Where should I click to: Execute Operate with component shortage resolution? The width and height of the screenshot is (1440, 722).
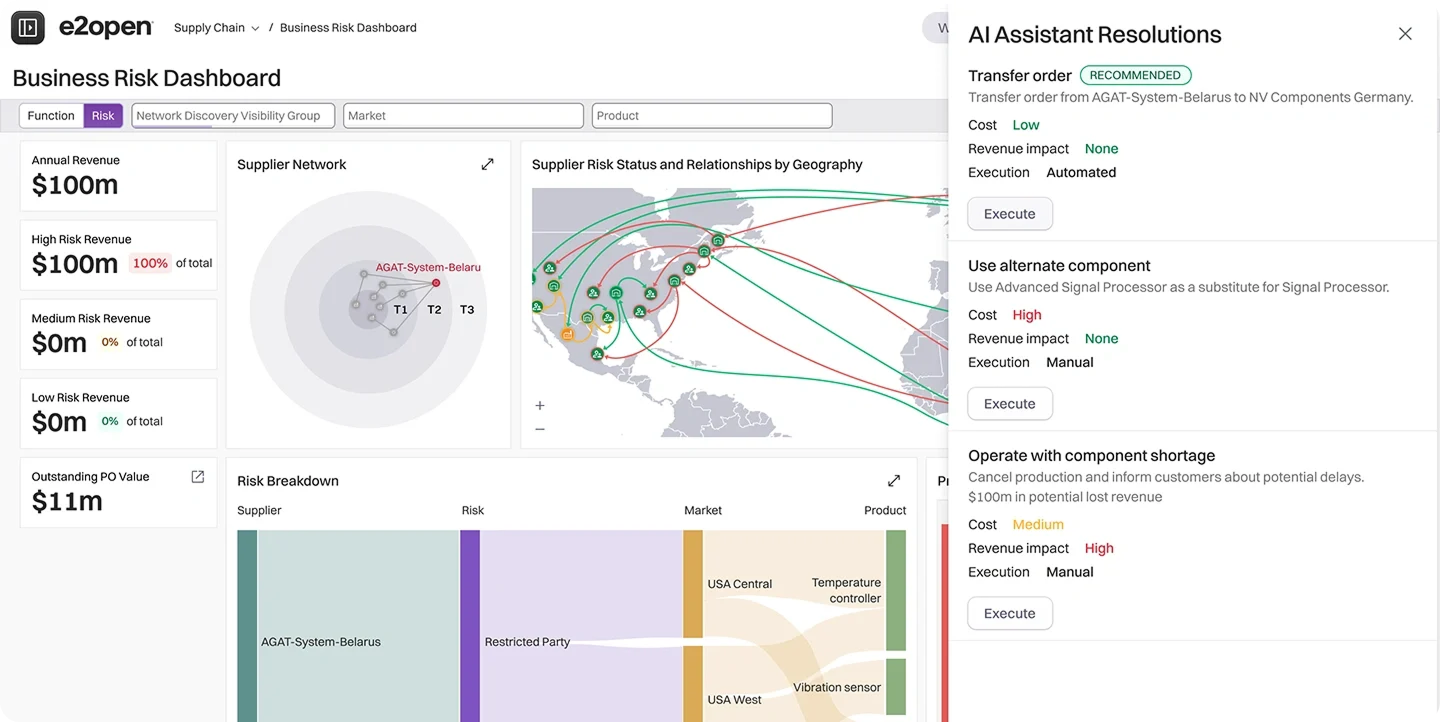[x=1009, y=614]
